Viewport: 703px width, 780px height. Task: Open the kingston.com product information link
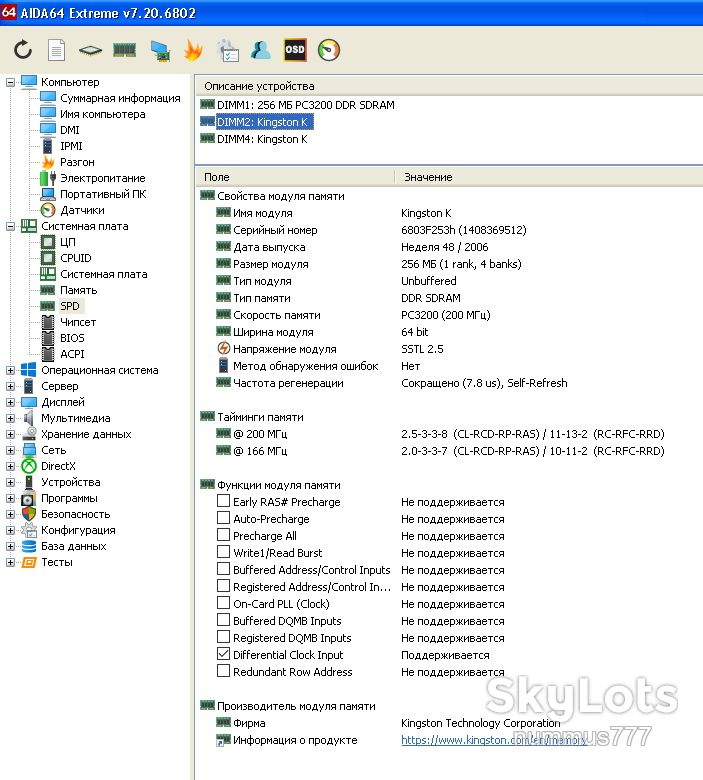point(494,740)
